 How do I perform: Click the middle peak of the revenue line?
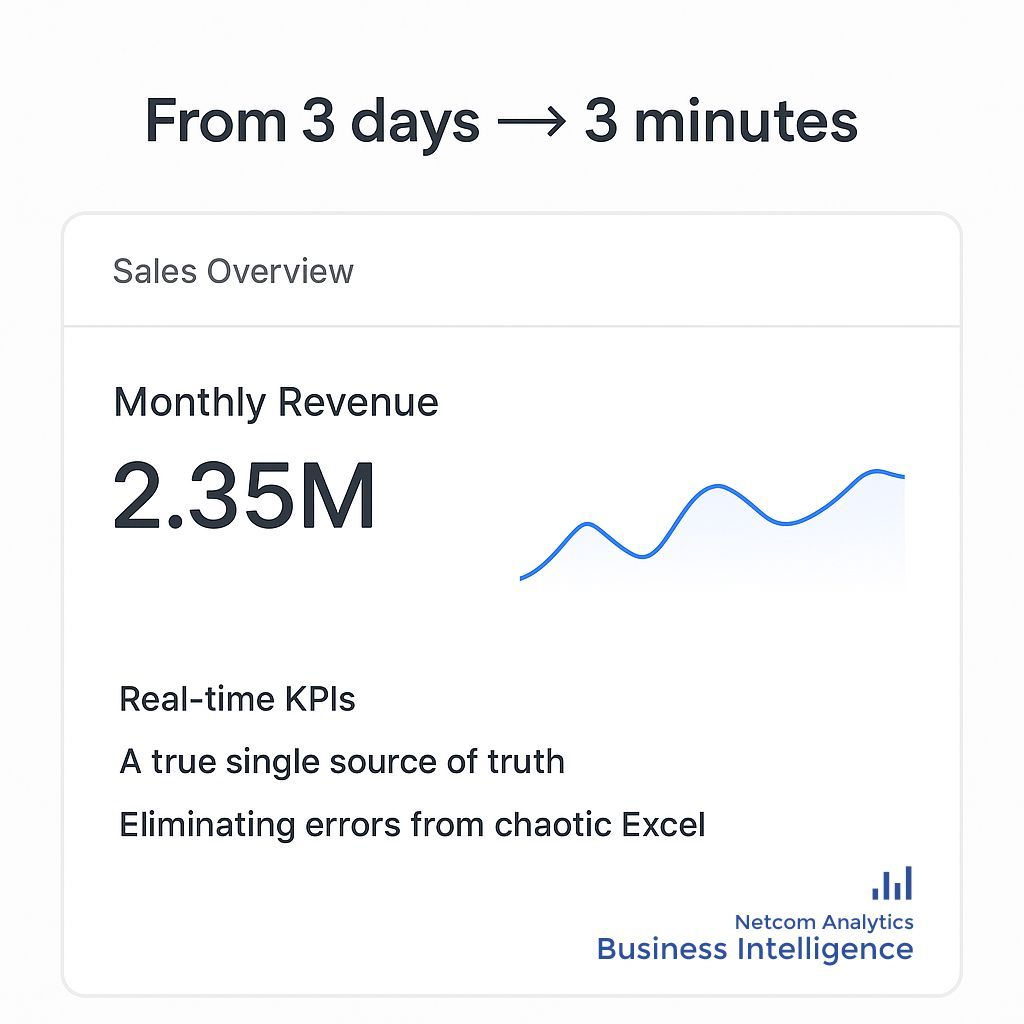[x=718, y=487]
